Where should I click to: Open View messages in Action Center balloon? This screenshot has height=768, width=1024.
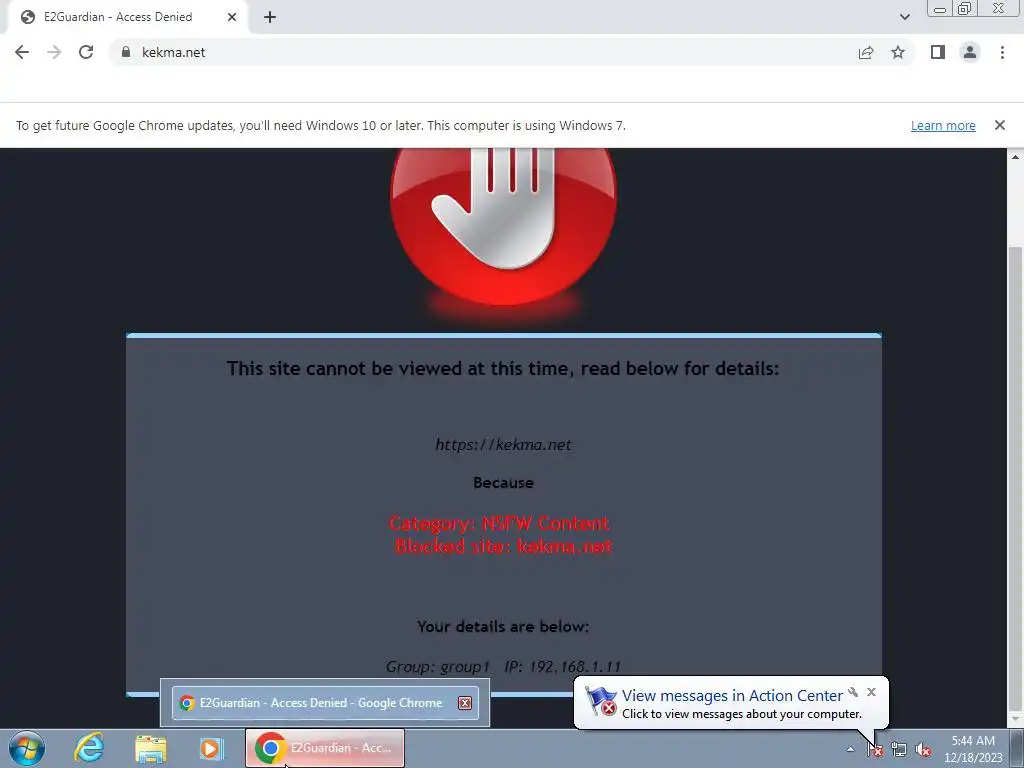pos(731,696)
